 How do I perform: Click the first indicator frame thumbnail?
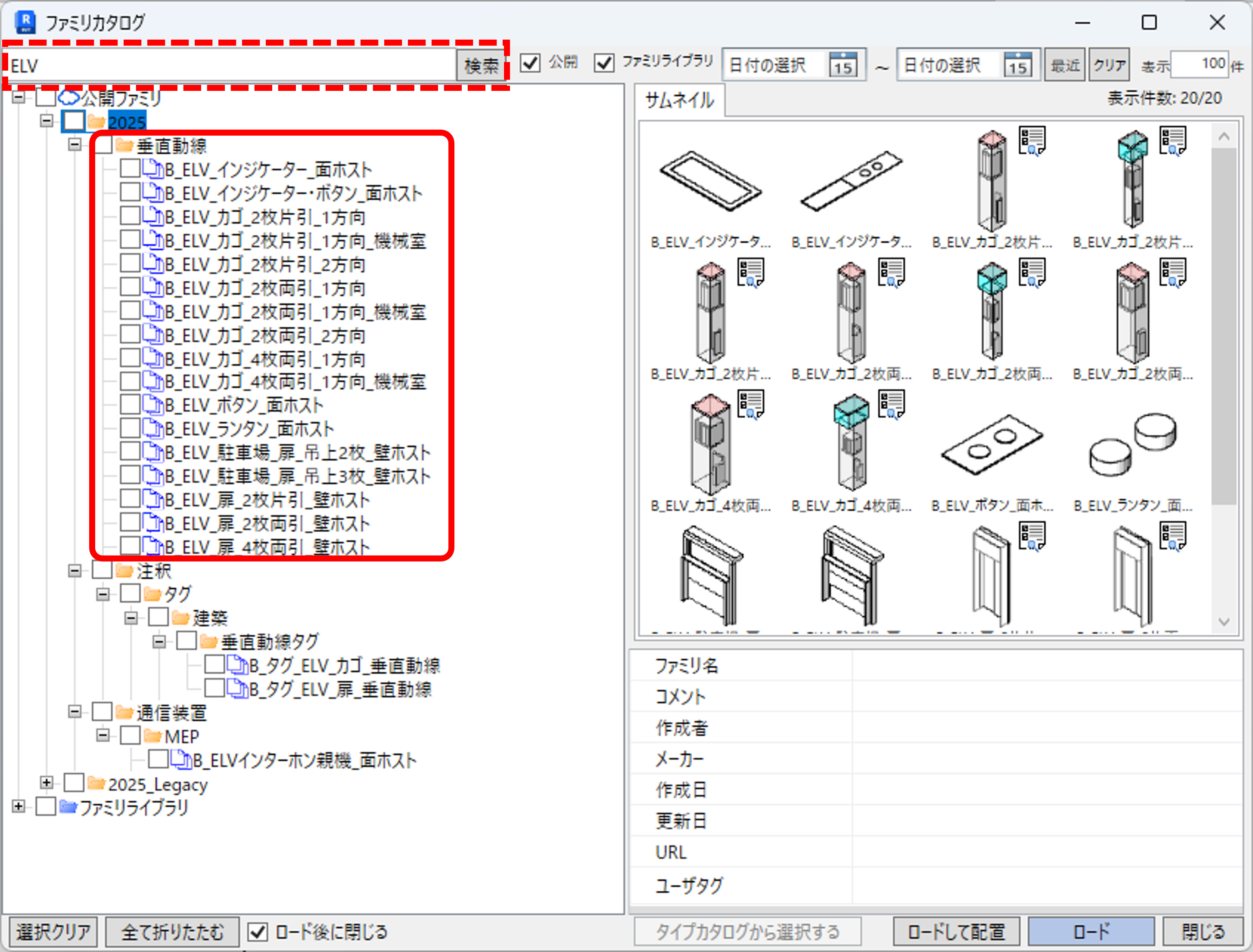click(x=711, y=180)
